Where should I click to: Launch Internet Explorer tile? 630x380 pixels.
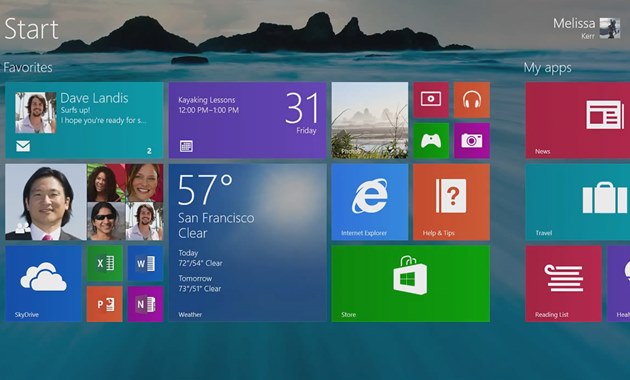[370, 202]
